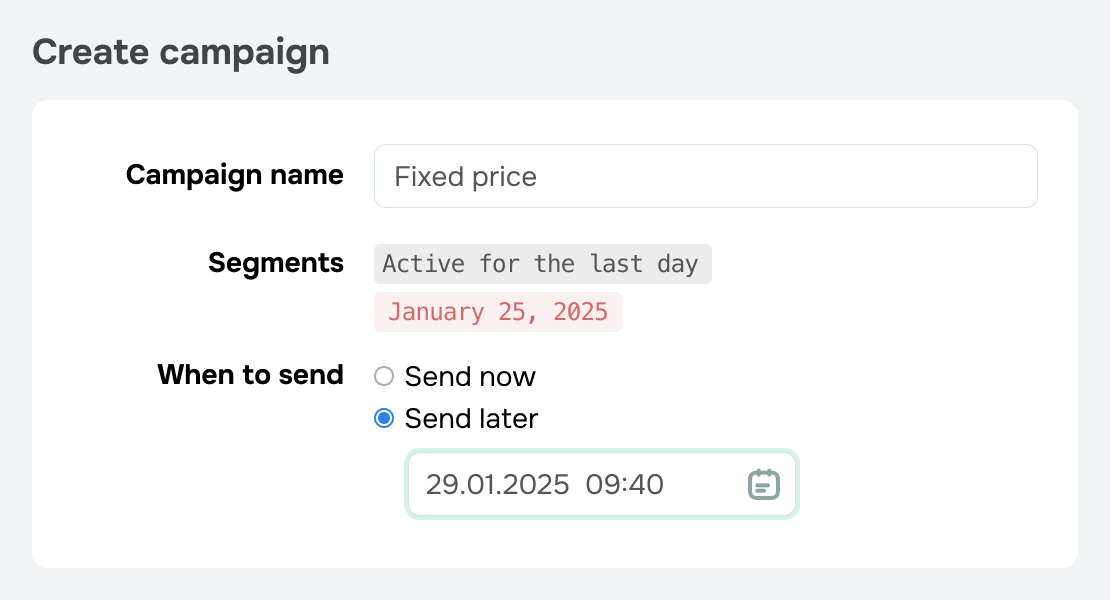Click the 09:40 time portion
The image size is (1110, 600).
point(624,485)
